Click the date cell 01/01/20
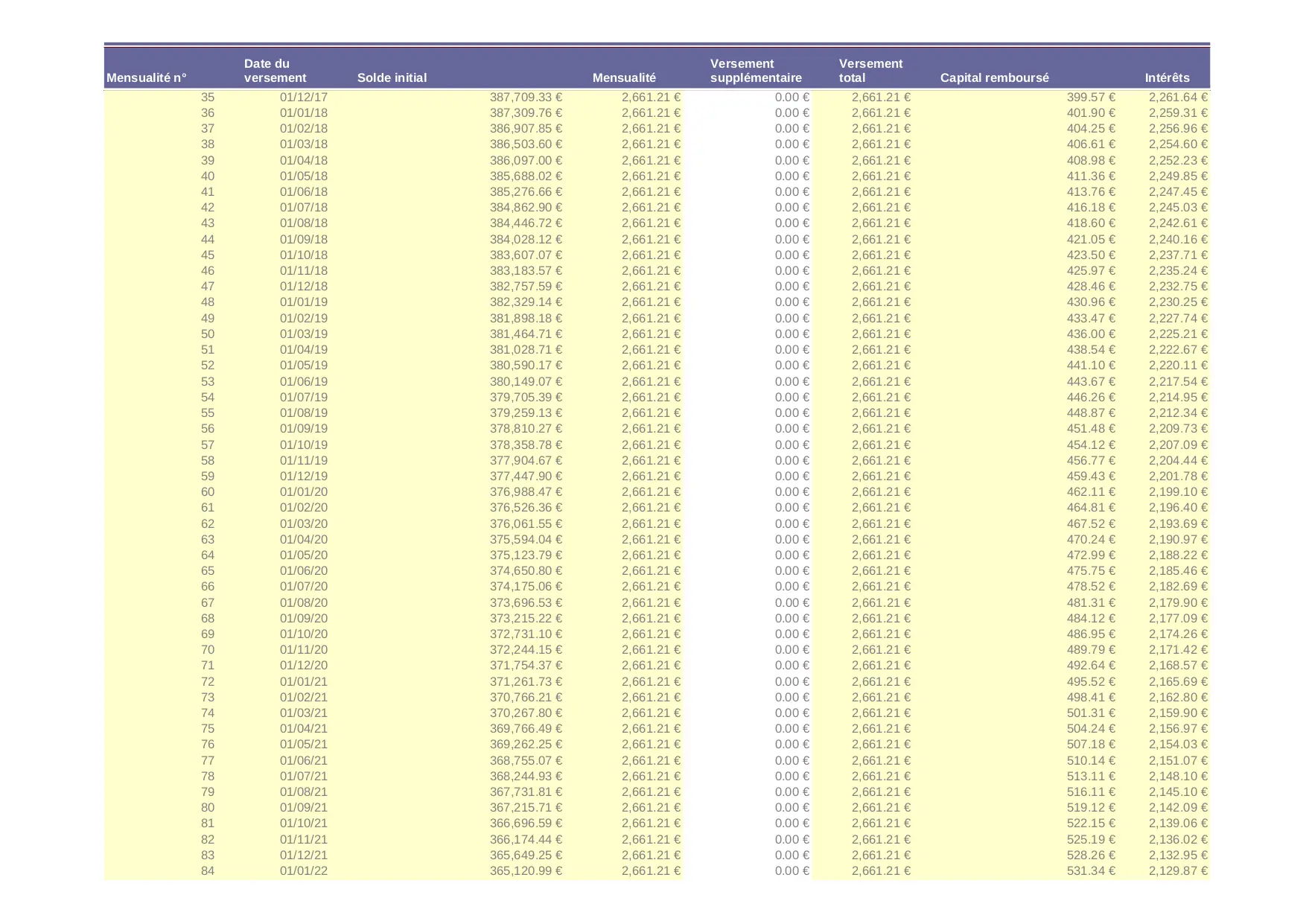This screenshot has height=924, width=1306. 303,491
